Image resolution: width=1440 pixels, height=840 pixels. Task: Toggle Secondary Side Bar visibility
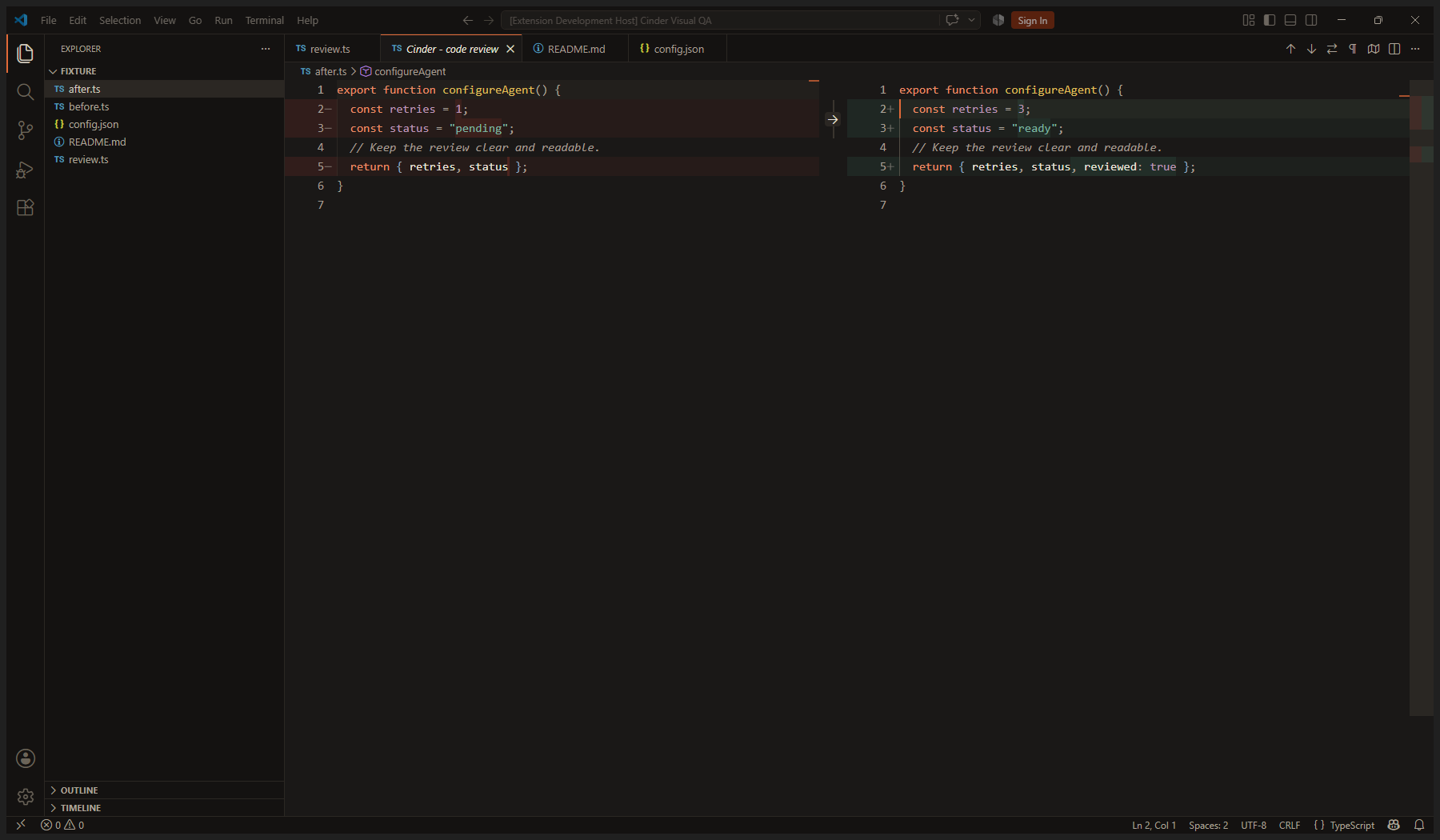[x=1311, y=20]
